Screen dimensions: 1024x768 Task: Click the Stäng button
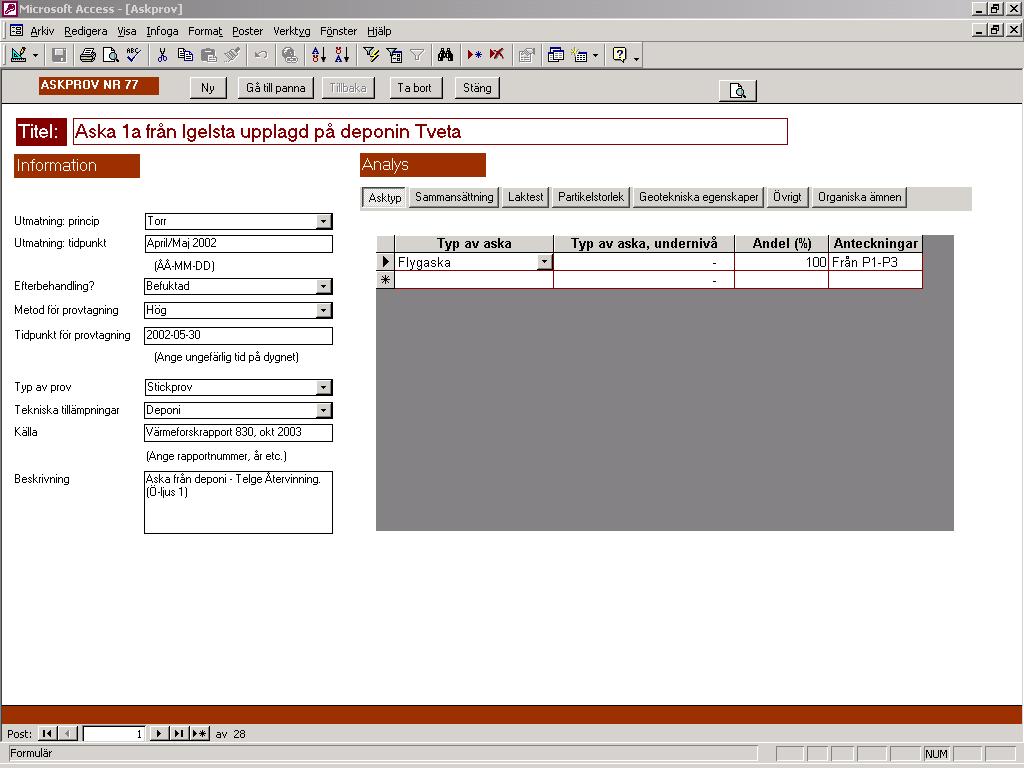tap(477, 88)
